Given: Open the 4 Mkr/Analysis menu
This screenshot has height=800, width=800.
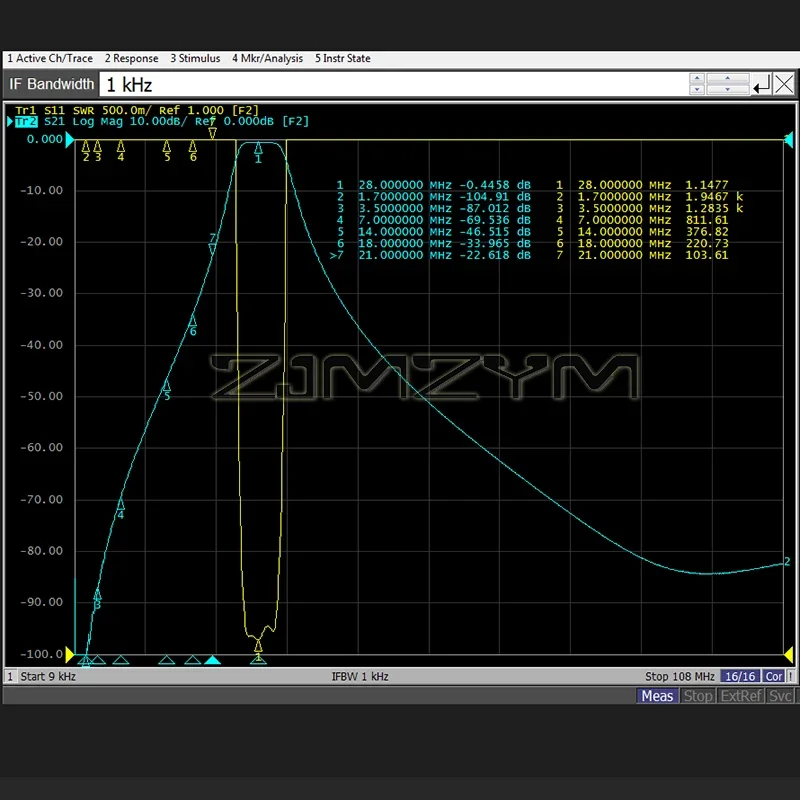Looking at the screenshot, I should point(267,58).
